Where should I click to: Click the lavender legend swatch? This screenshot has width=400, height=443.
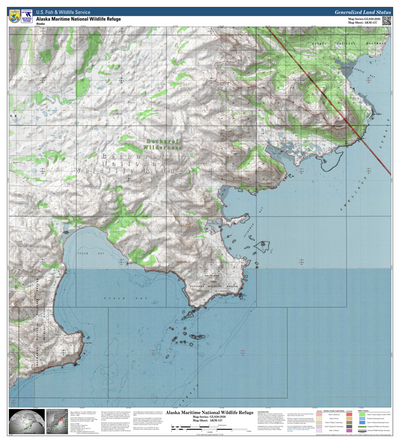(319, 431)
